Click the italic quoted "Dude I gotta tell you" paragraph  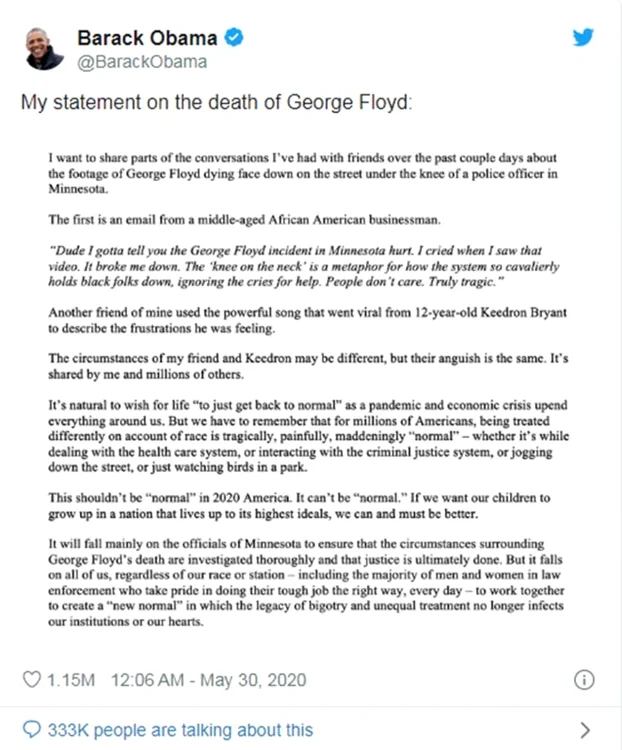303,266
